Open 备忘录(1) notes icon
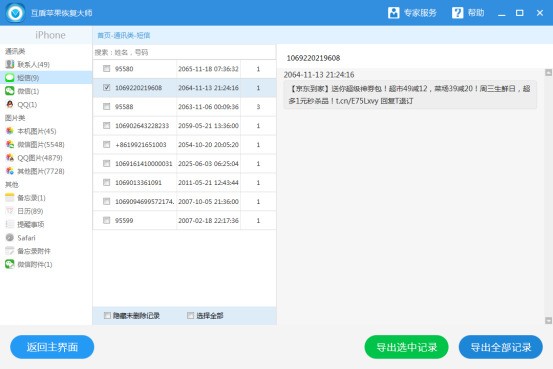Viewport: 553px width, 369px height. point(10,198)
